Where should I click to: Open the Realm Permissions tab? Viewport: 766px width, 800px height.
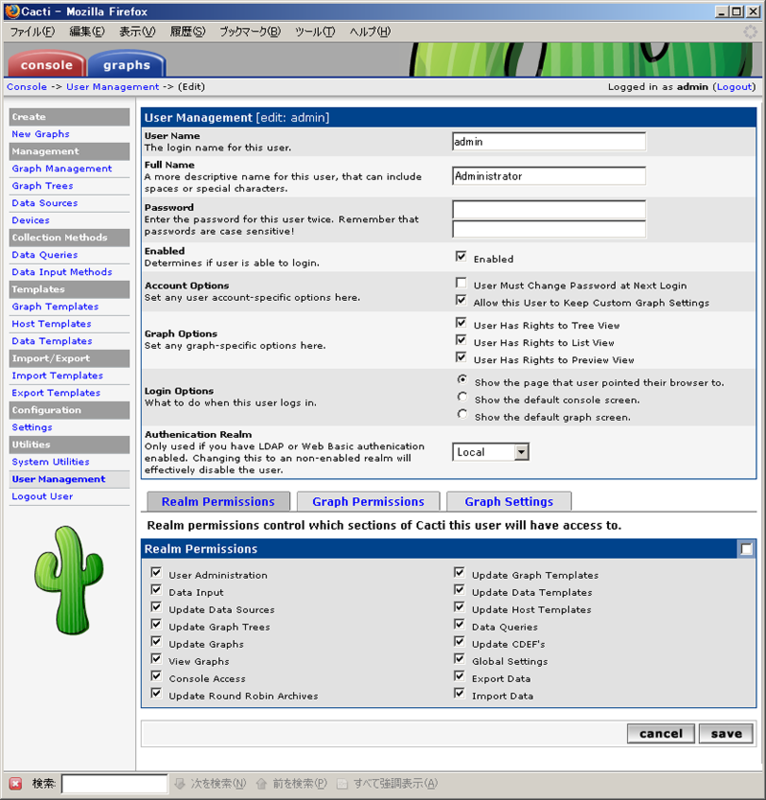218,502
